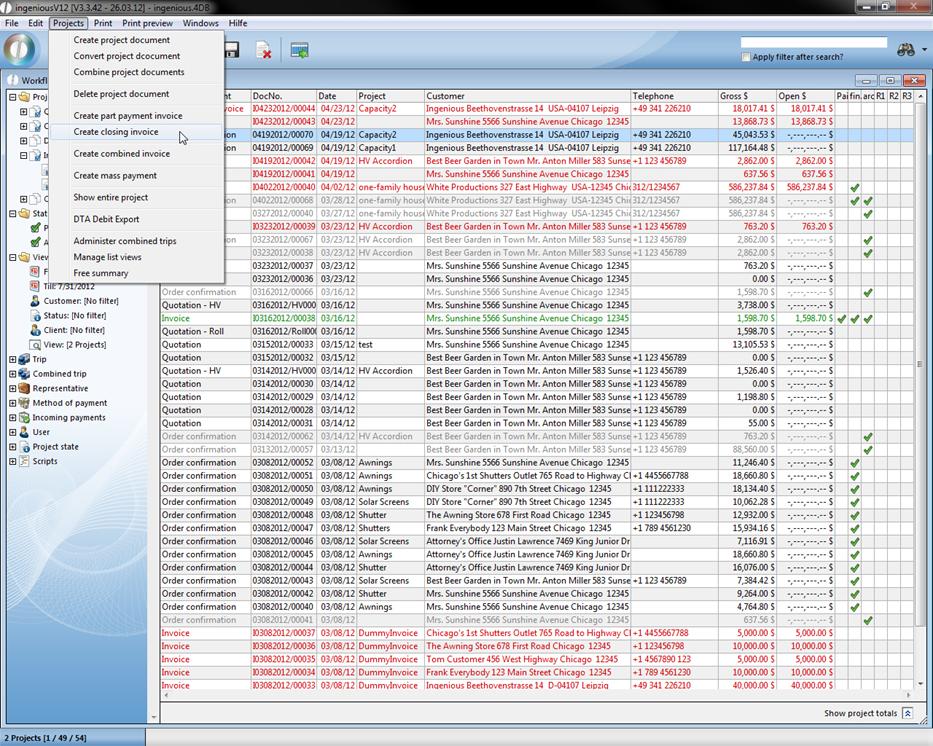Select the Customer filter icon in tree
The image size is (933, 746).
pos(35,301)
